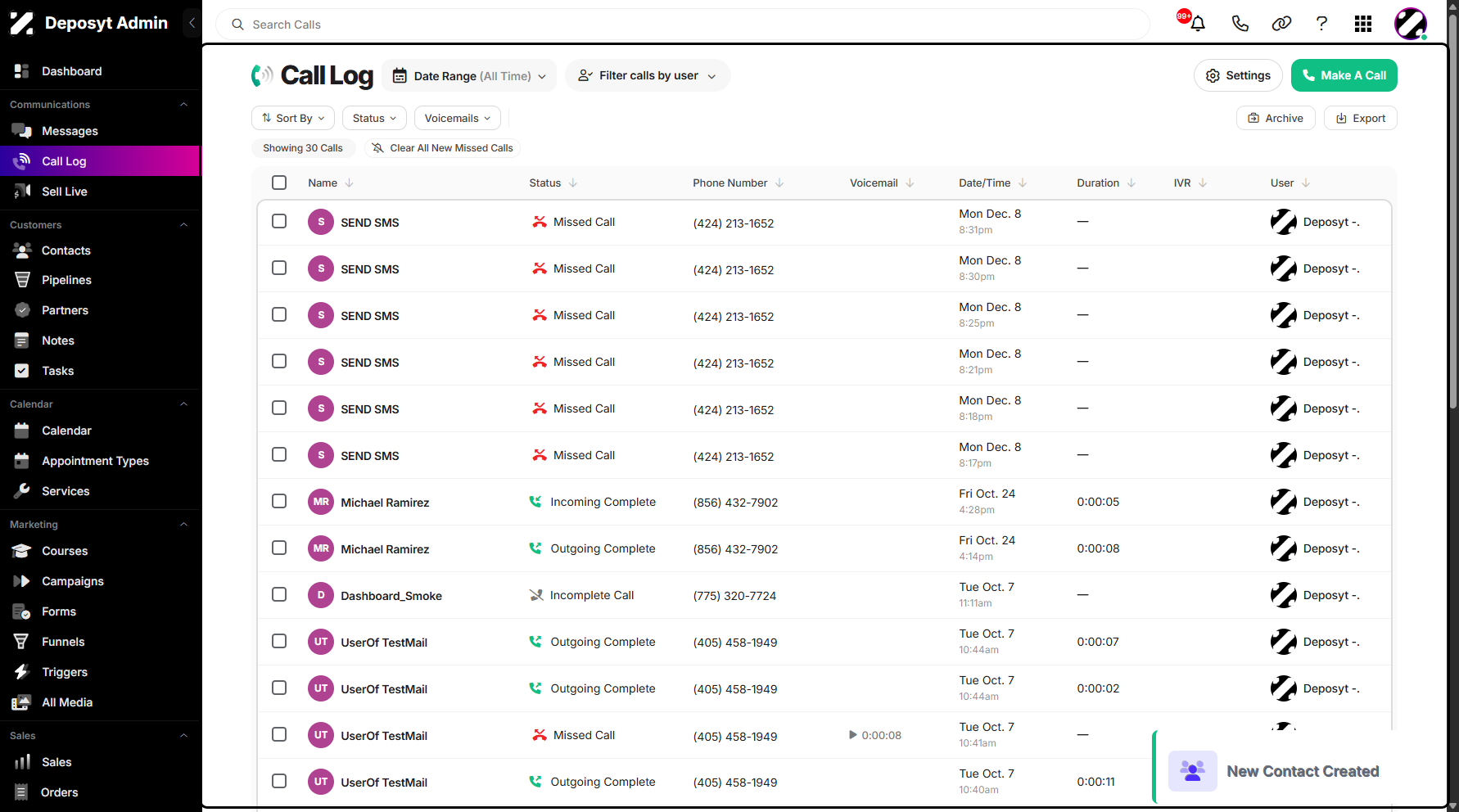Open the notifications bell
This screenshot has height=812, width=1459.
pyautogui.click(x=1197, y=24)
